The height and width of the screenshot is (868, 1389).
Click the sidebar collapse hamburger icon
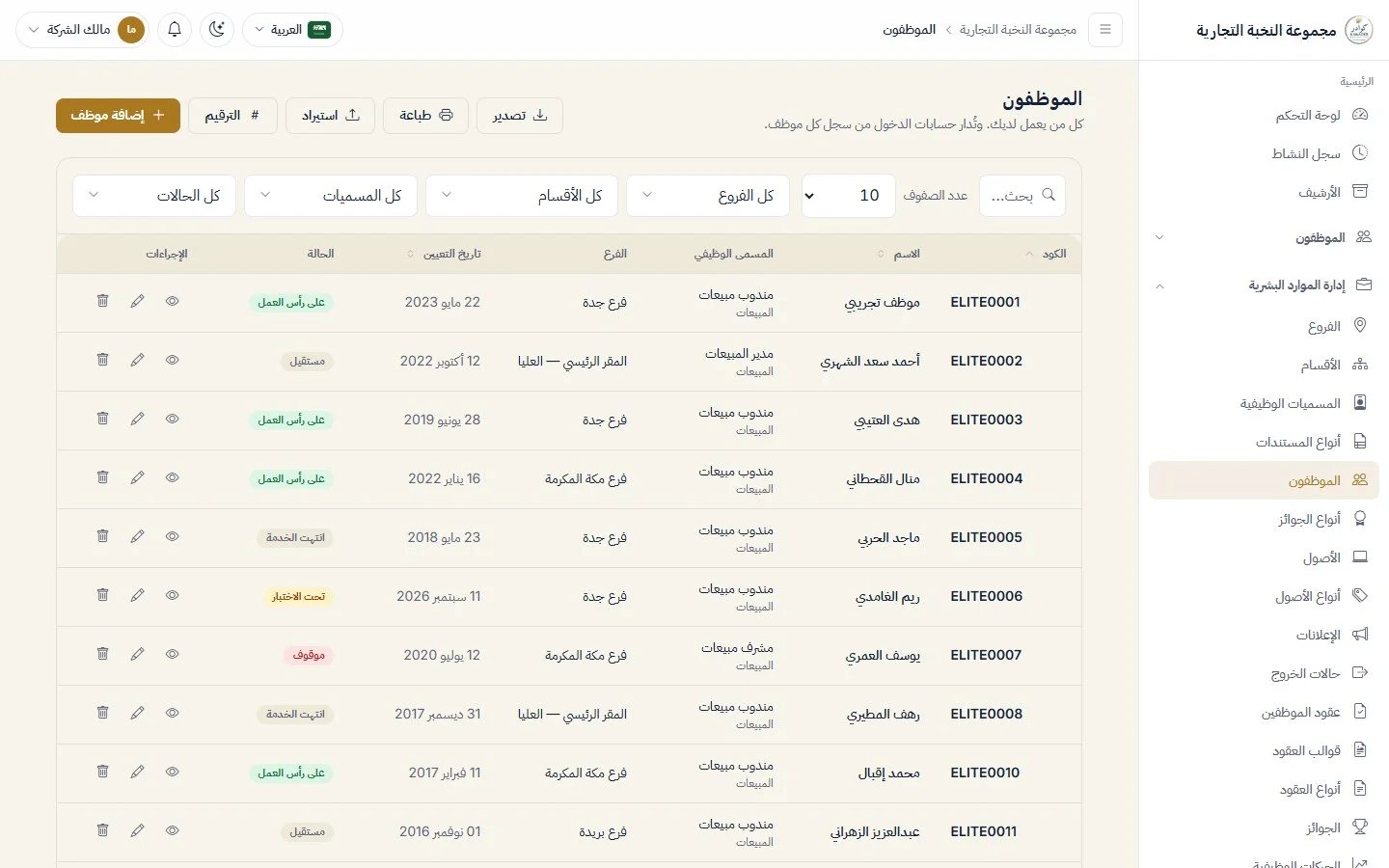coord(1105,30)
